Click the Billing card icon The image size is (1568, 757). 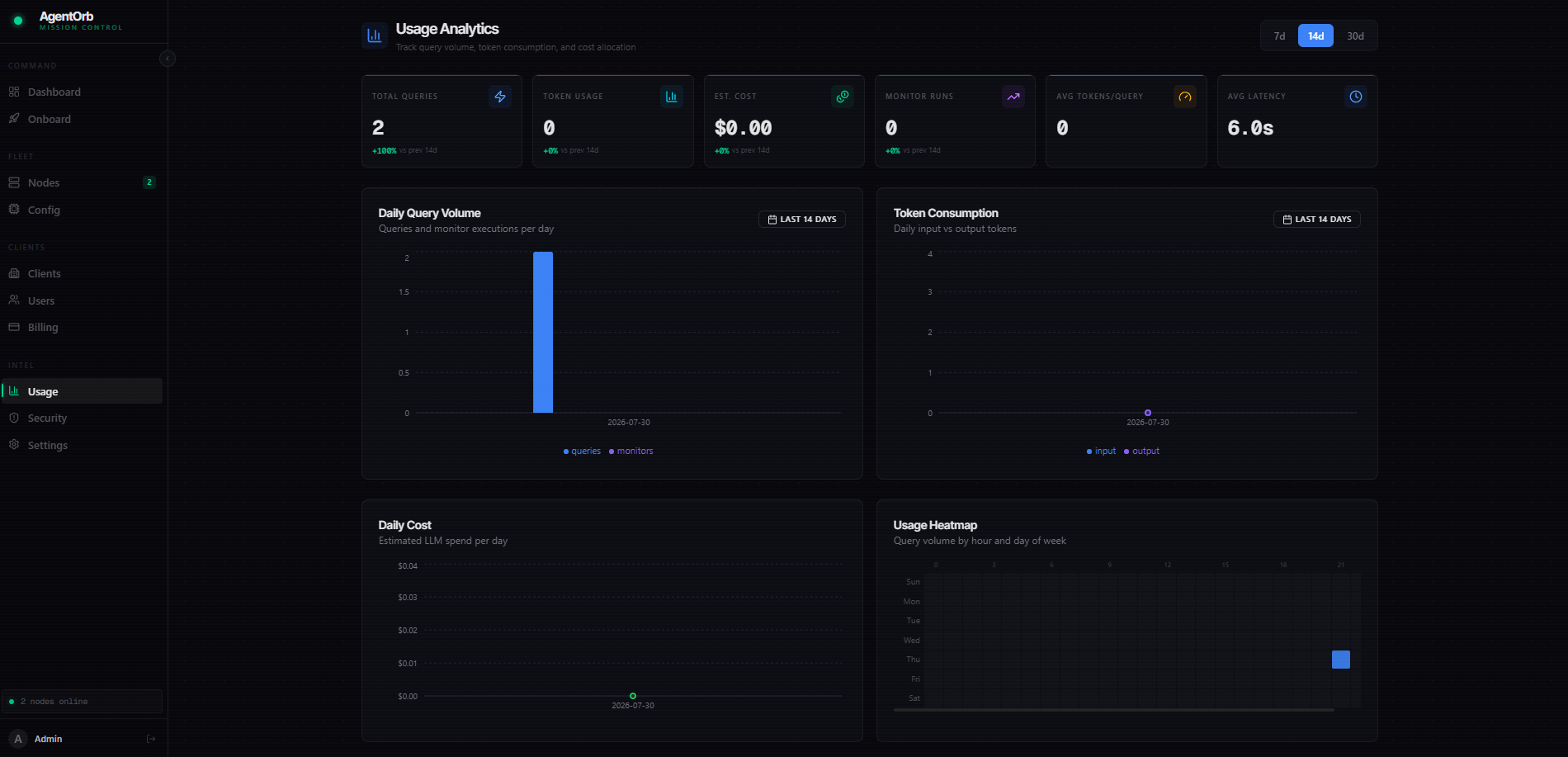14,327
